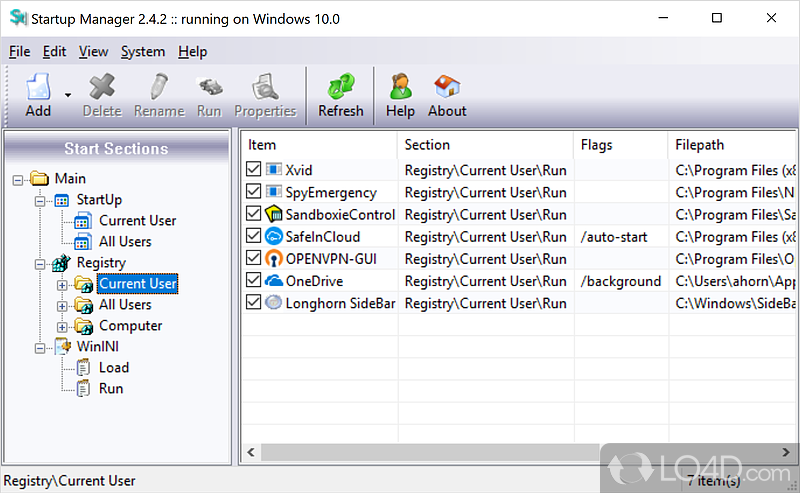Expand the Registry All Users node
800x493 pixels.
[62, 305]
